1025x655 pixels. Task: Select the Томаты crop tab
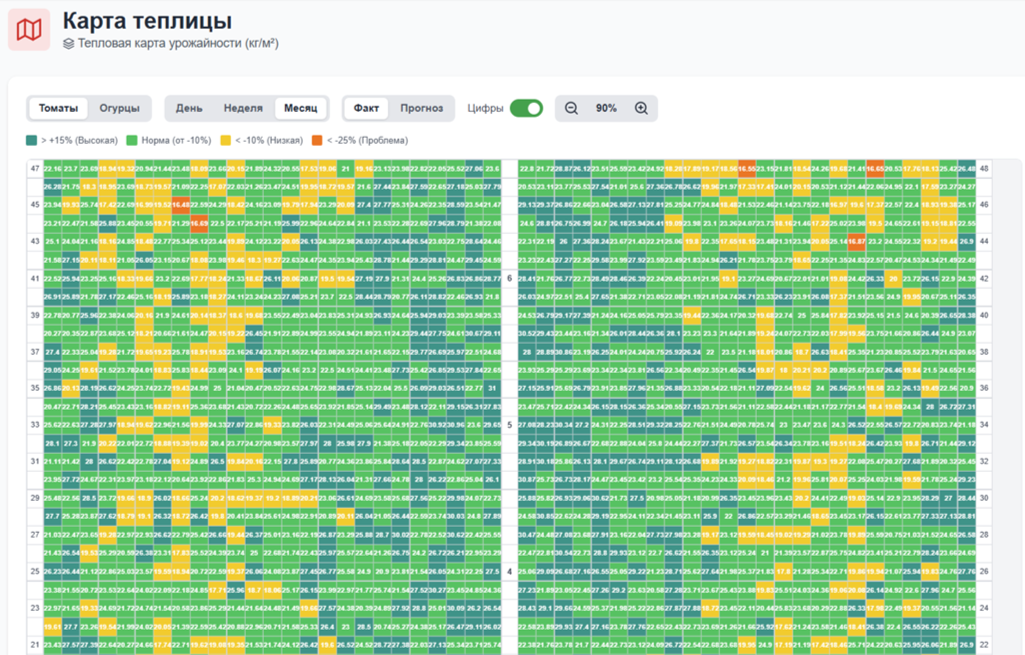[59, 108]
